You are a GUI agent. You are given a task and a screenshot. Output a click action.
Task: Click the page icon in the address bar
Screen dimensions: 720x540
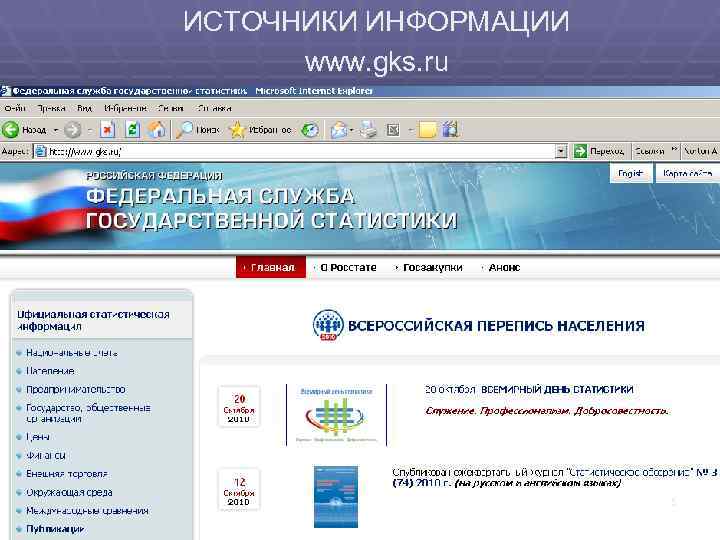click(41, 151)
